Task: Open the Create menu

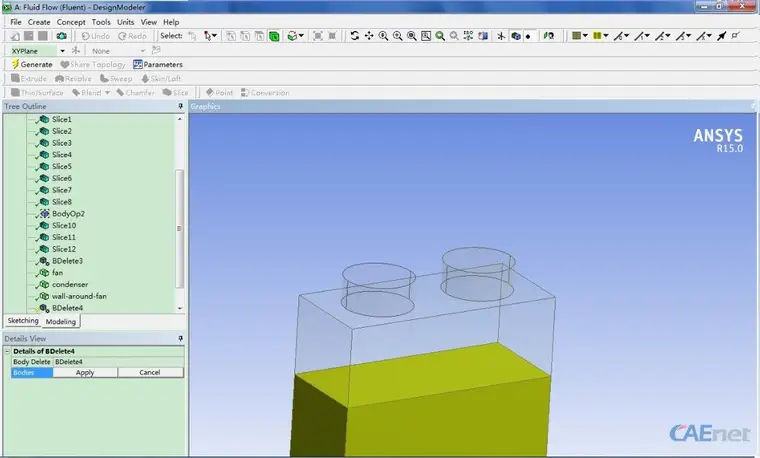Action: coord(39,22)
